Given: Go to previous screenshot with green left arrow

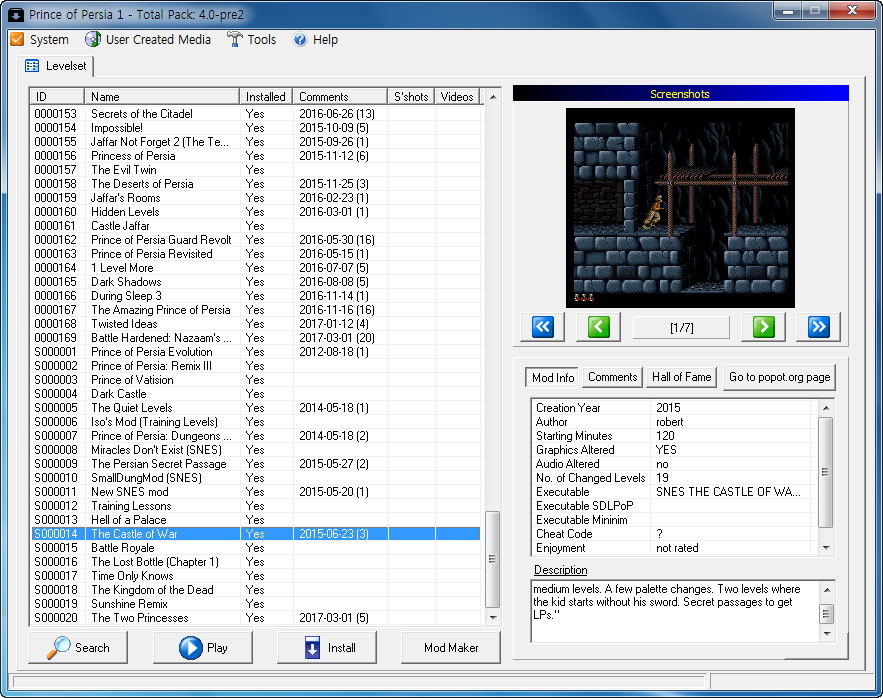Looking at the screenshot, I should click(598, 327).
